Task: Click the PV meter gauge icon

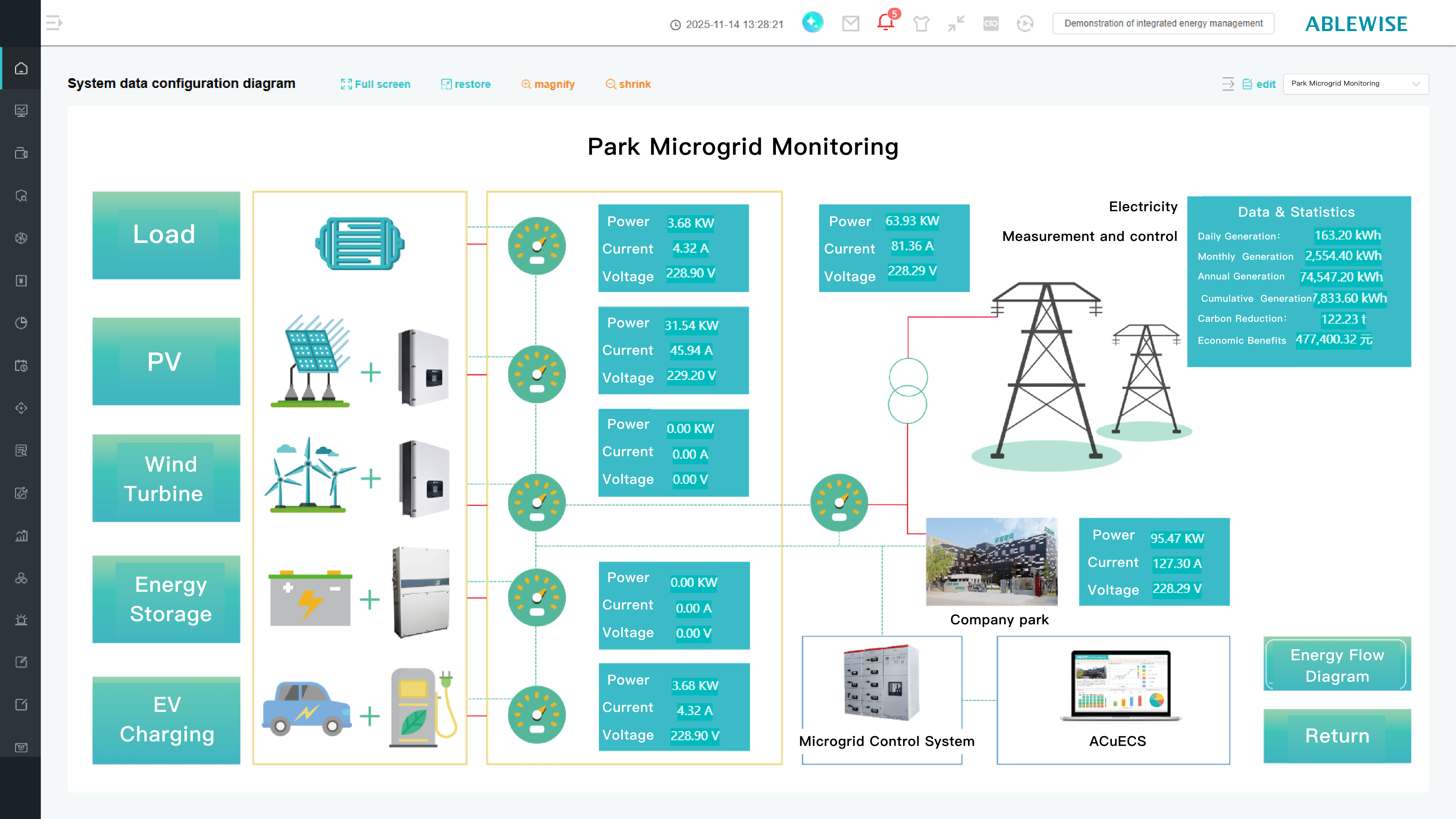Action: point(536,374)
